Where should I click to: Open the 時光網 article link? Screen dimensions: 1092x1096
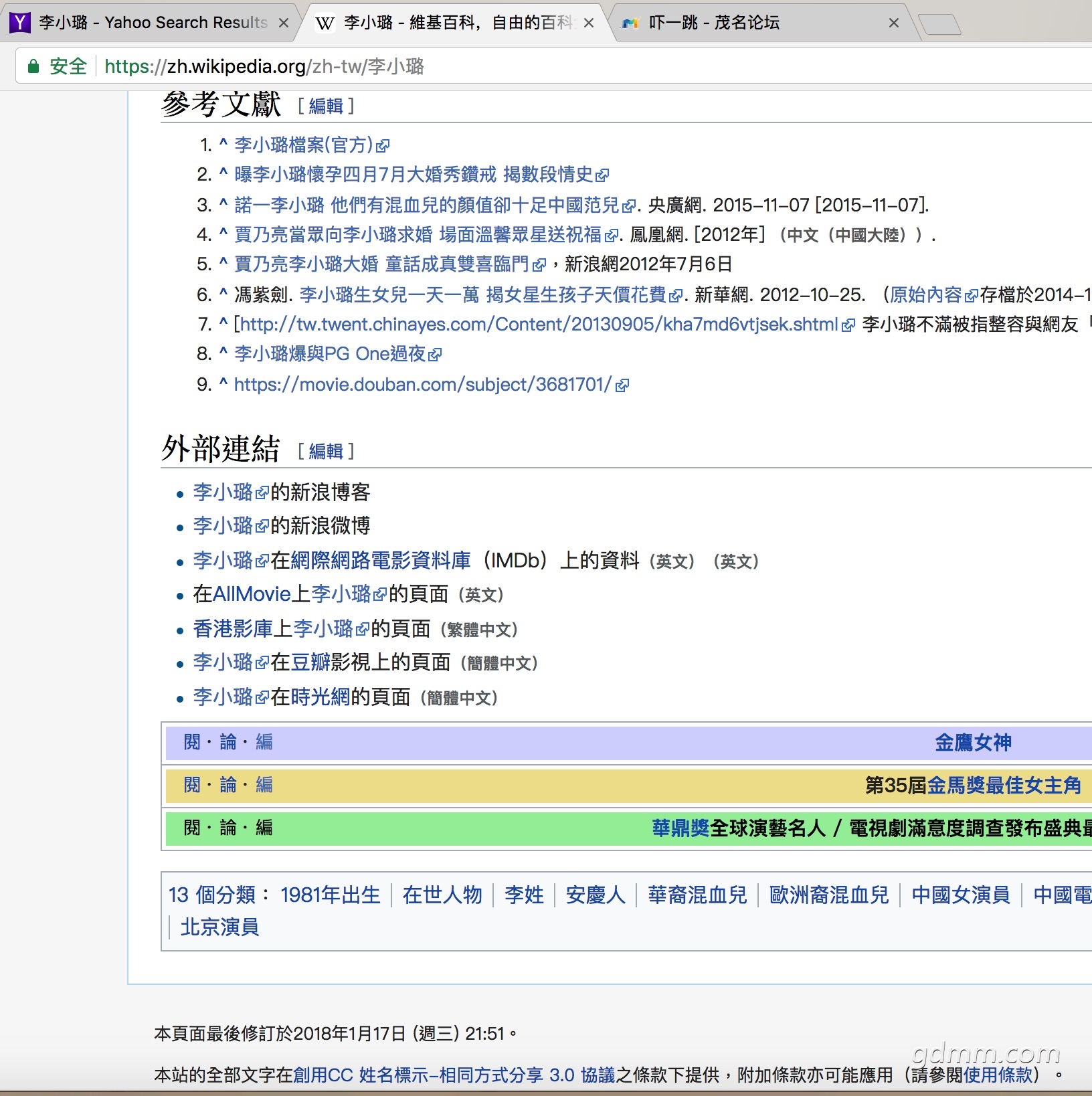click(x=321, y=697)
